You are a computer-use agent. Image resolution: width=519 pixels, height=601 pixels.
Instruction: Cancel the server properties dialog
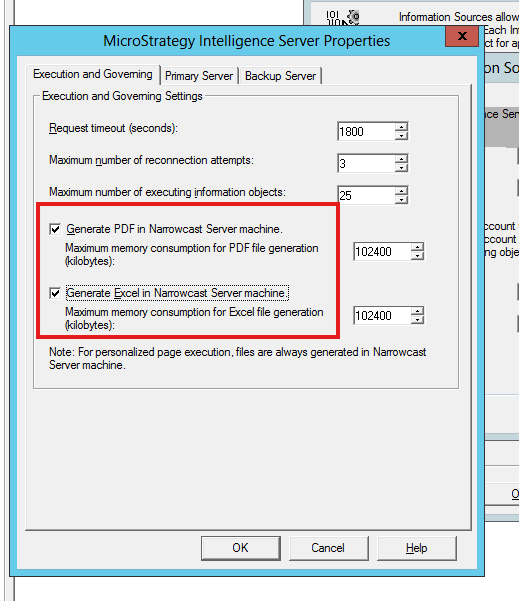pyautogui.click(x=328, y=548)
